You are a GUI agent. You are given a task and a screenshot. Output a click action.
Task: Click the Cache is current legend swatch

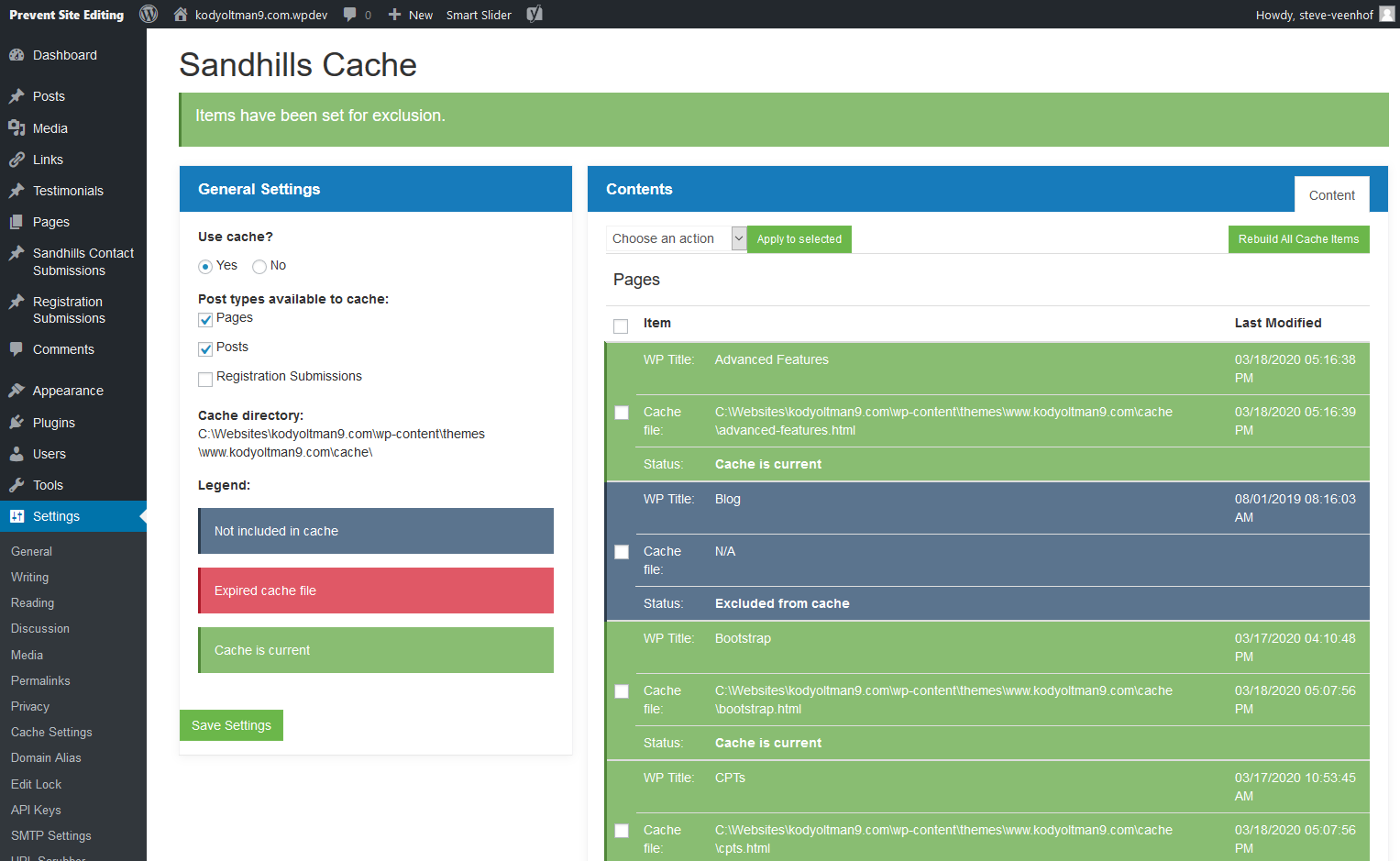pos(376,650)
